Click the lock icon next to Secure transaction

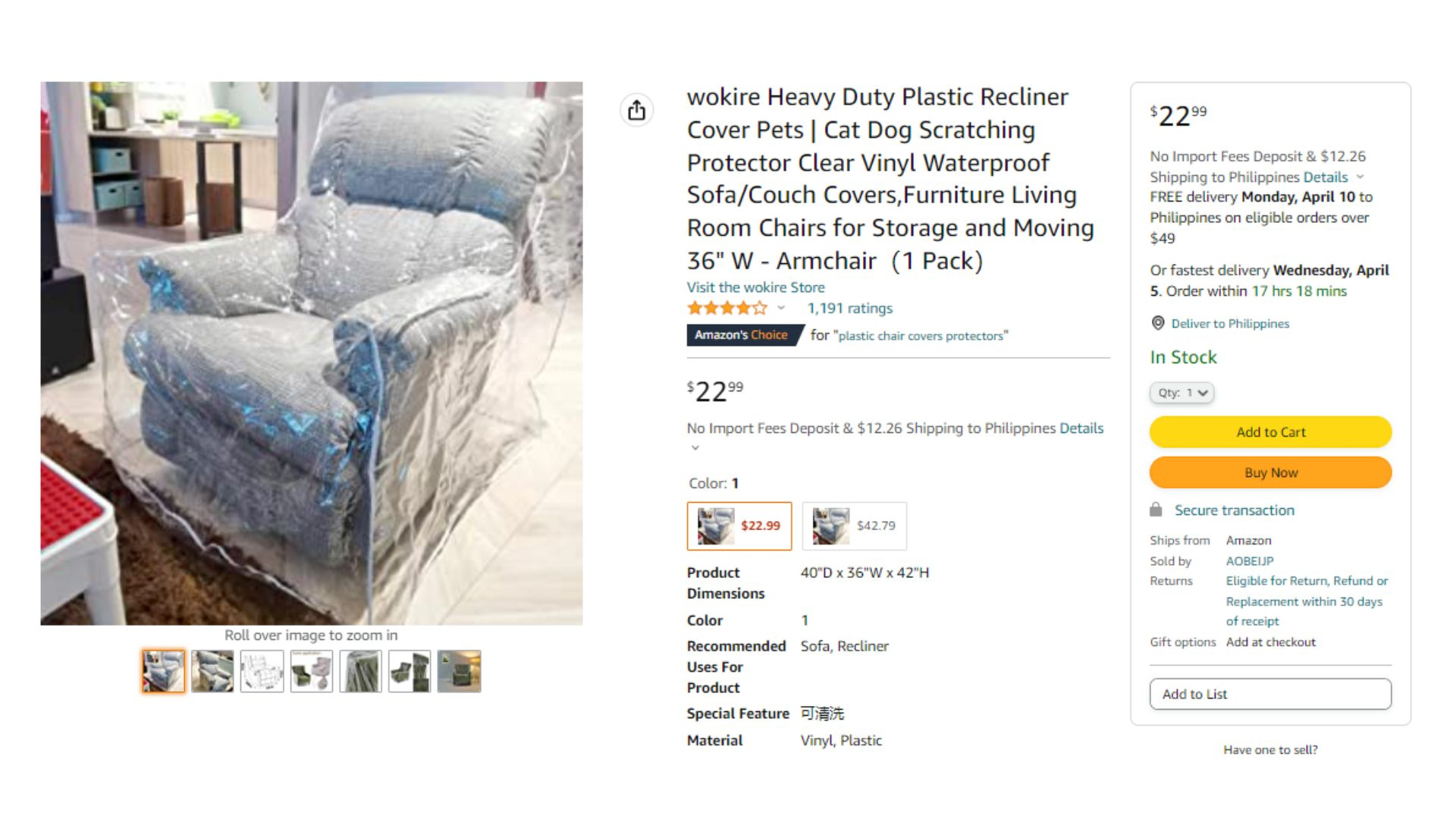pyautogui.click(x=1156, y=510)
